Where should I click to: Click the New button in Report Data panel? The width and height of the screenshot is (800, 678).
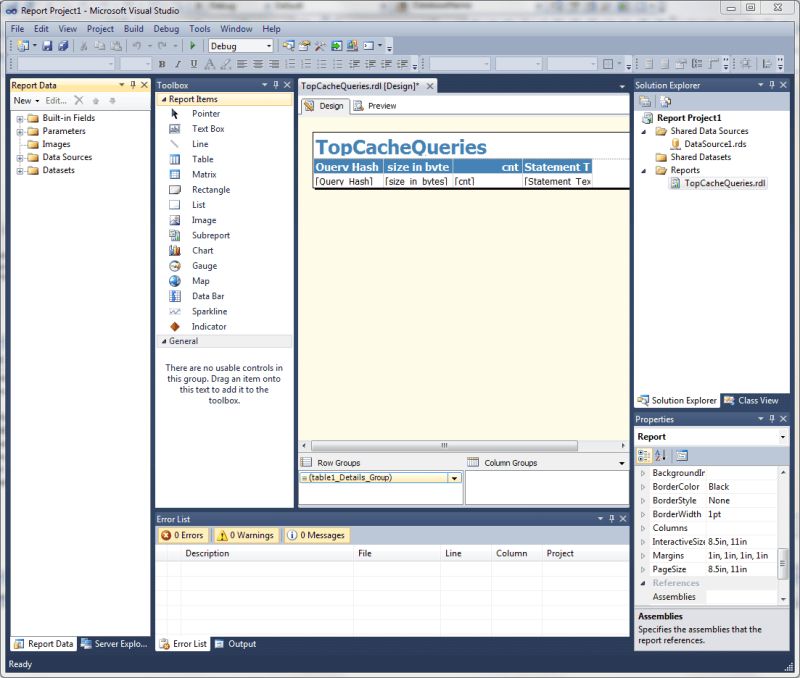[x=23, y=100]
